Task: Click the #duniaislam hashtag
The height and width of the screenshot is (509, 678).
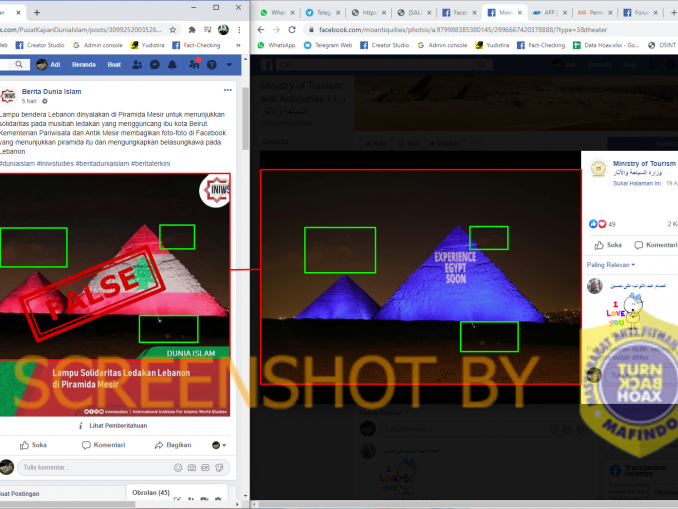Action: [17, 163]
